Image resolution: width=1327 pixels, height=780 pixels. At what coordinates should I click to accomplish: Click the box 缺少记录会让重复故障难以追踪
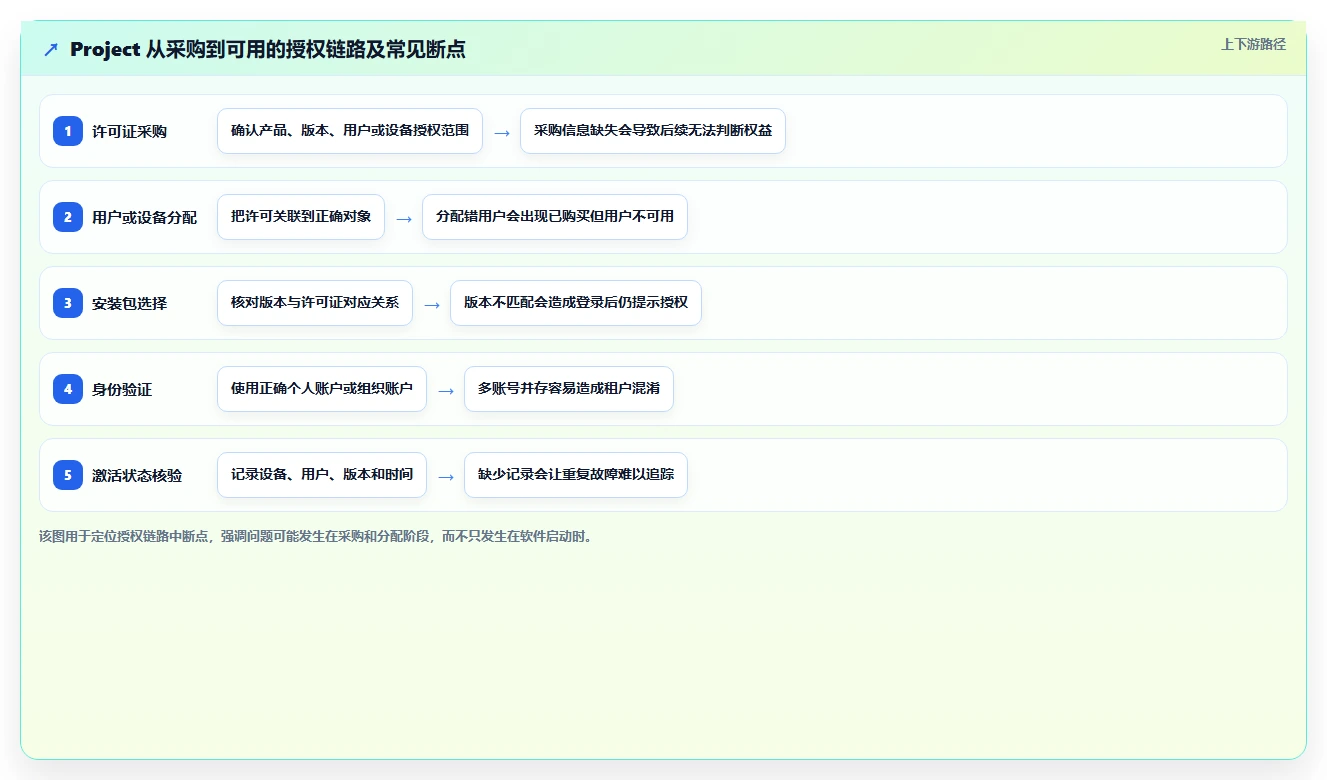pyautogui.click(x=576, y=475)
